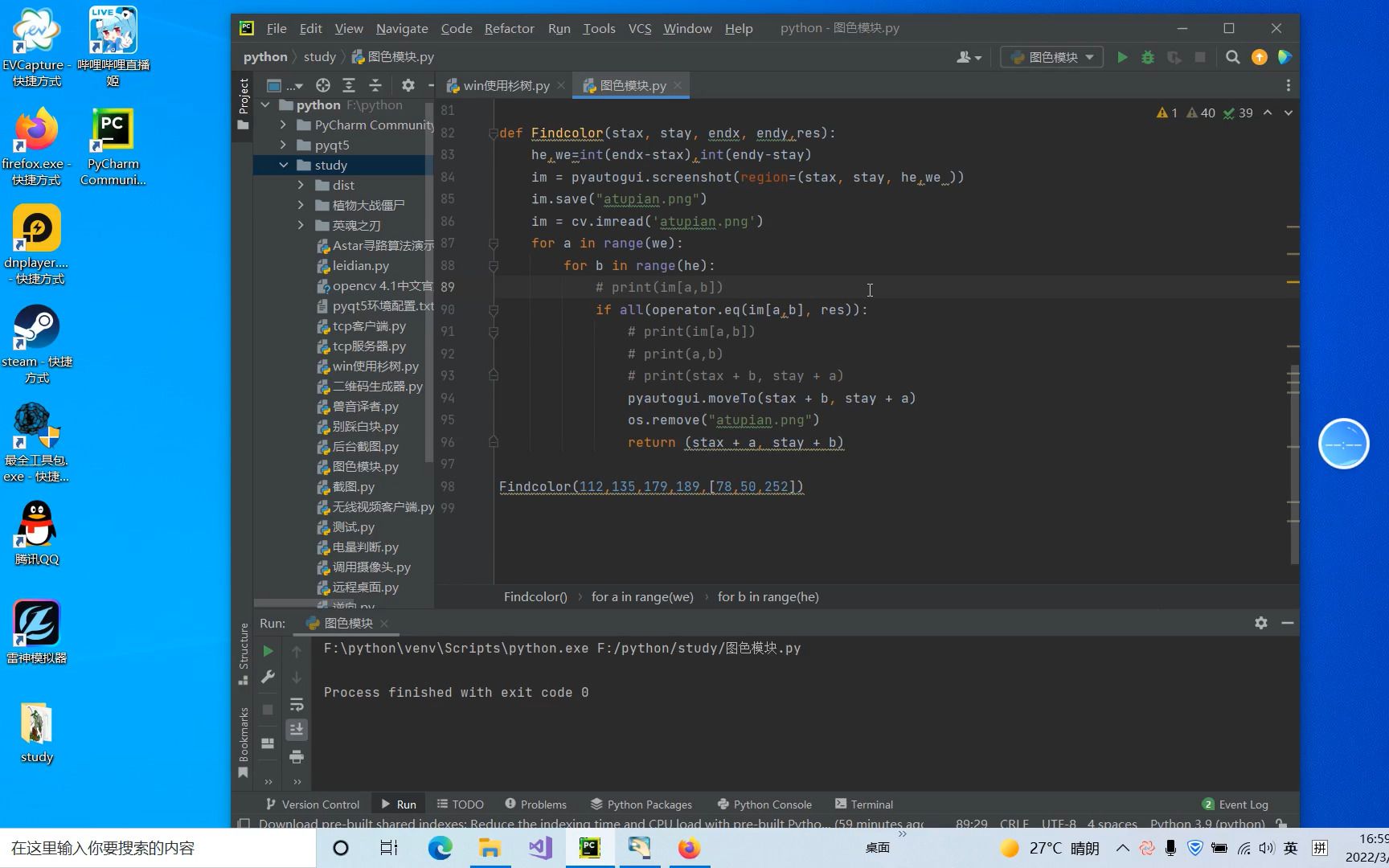
Task: Expand the dist folder
Action: 301,185
